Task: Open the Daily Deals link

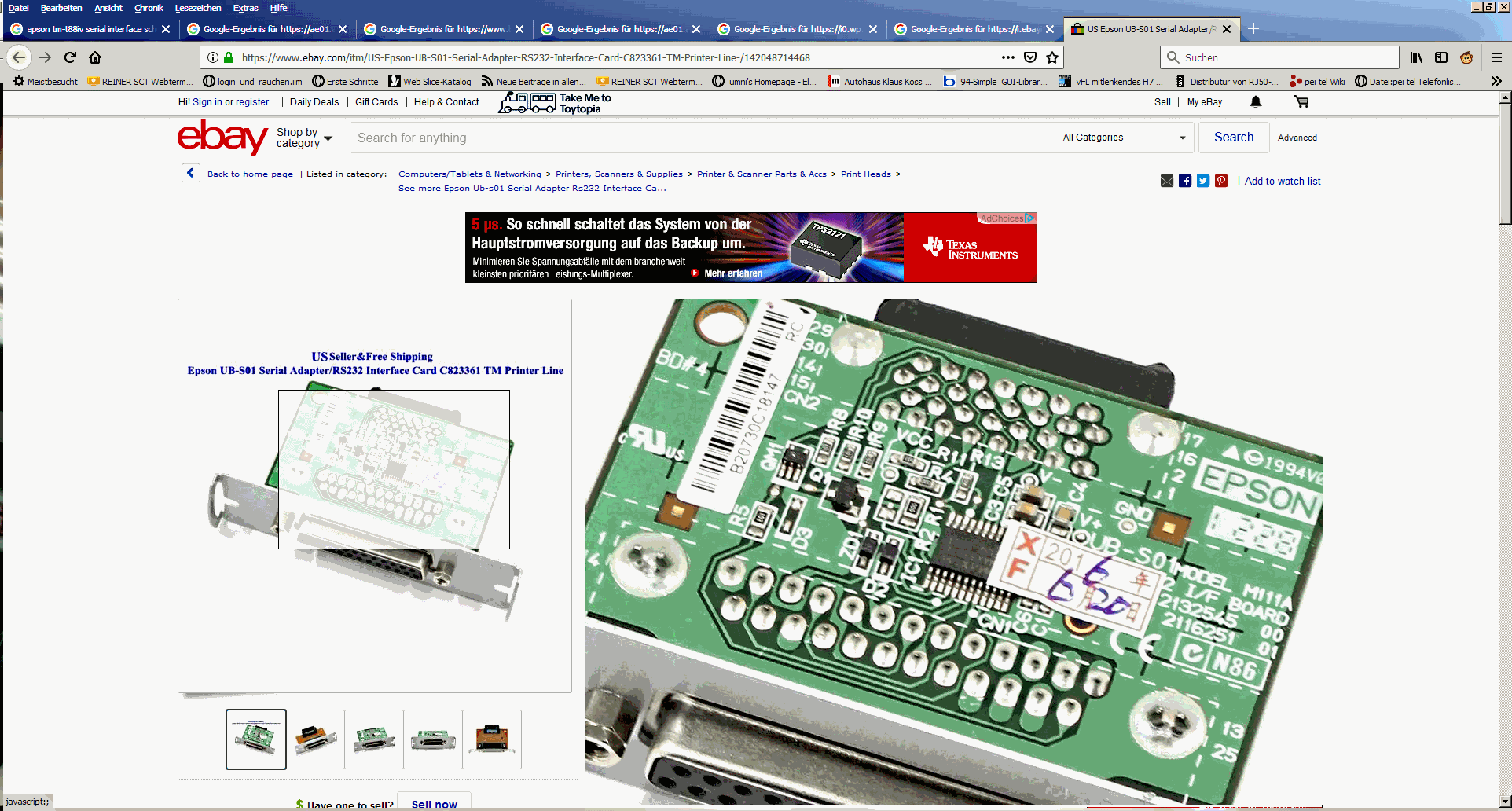Action: (x=314, y=102)
